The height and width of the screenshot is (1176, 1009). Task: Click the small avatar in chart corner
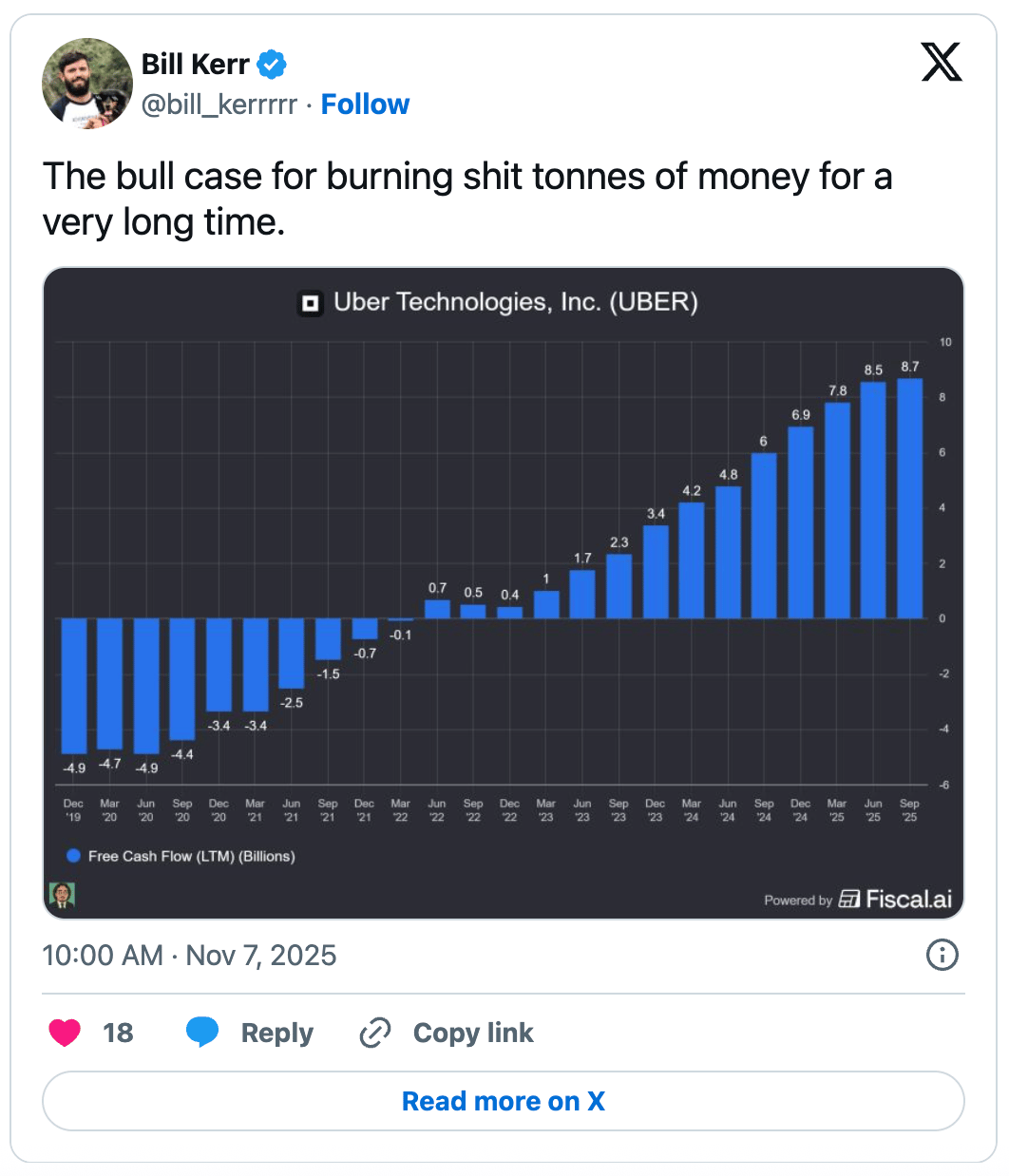[x=62, y=895]
